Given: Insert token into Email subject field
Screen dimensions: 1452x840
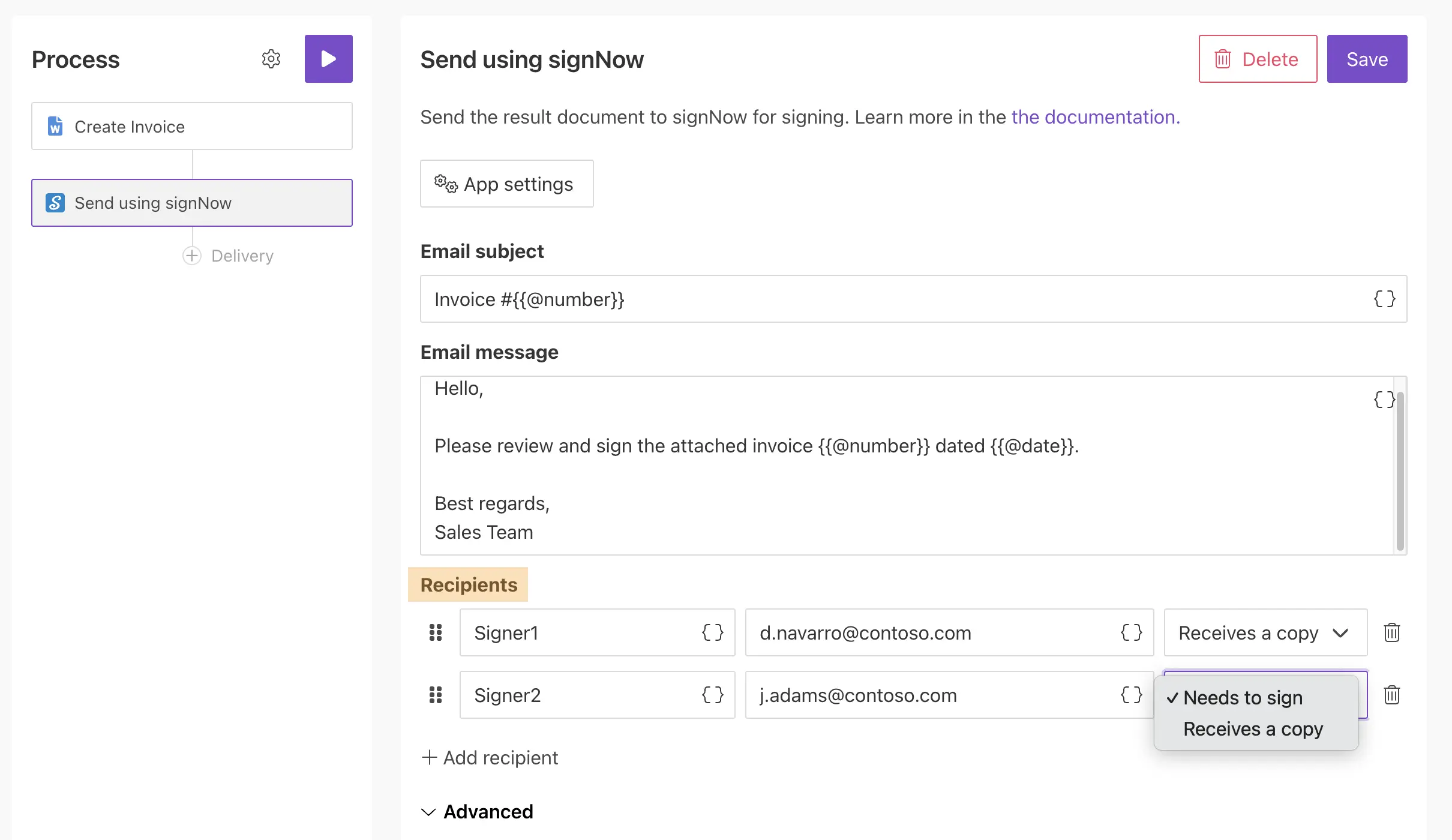Looking at the screenshot, I should pyautogui.click(x=1384, y=299).
